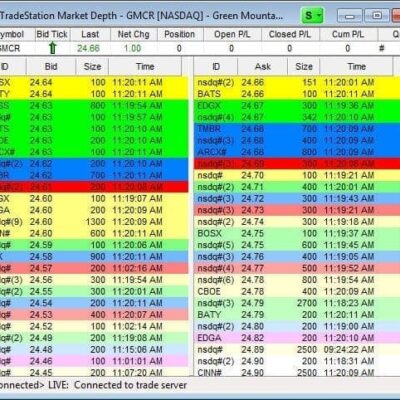
Task: Select bid row at 24.46
Action: pos(94,361)
